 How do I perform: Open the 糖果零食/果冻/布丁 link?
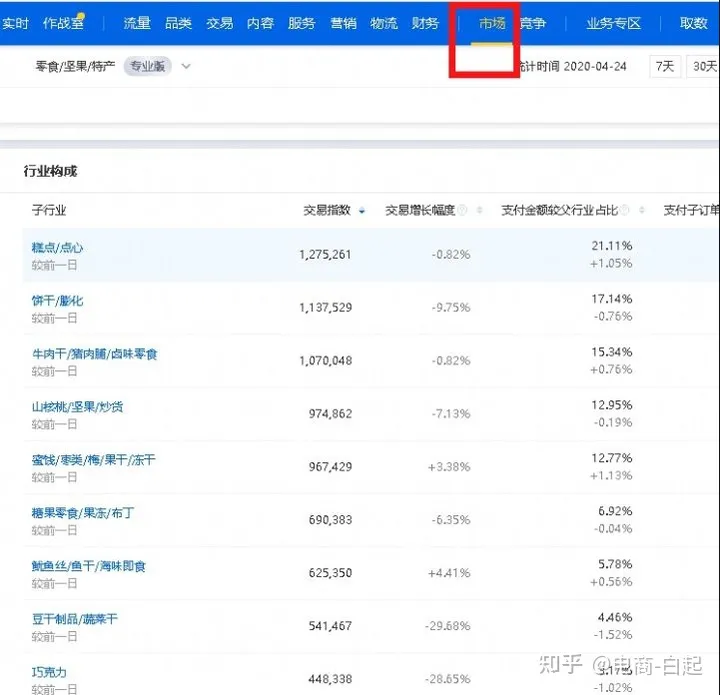click(x=83, y=513)
